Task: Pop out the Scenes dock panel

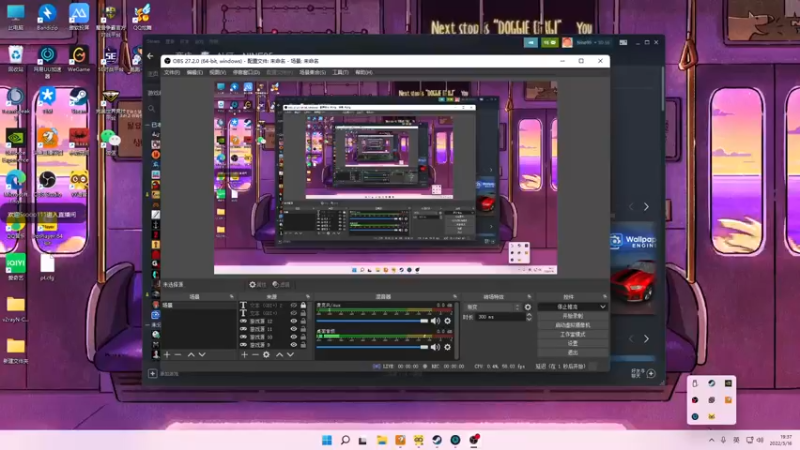Action: coord(232,296)
